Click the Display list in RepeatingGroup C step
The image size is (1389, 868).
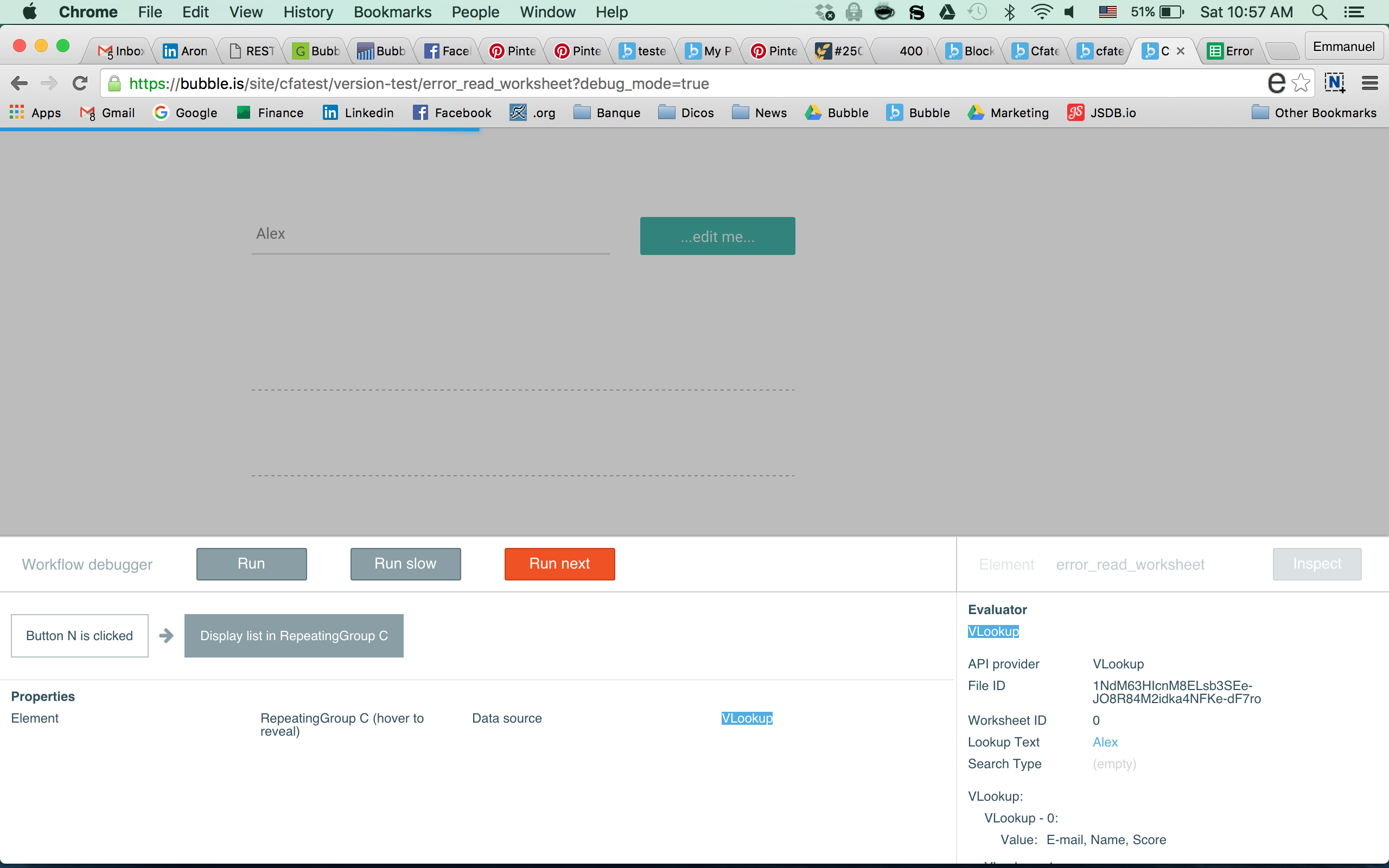click(294, 635)
